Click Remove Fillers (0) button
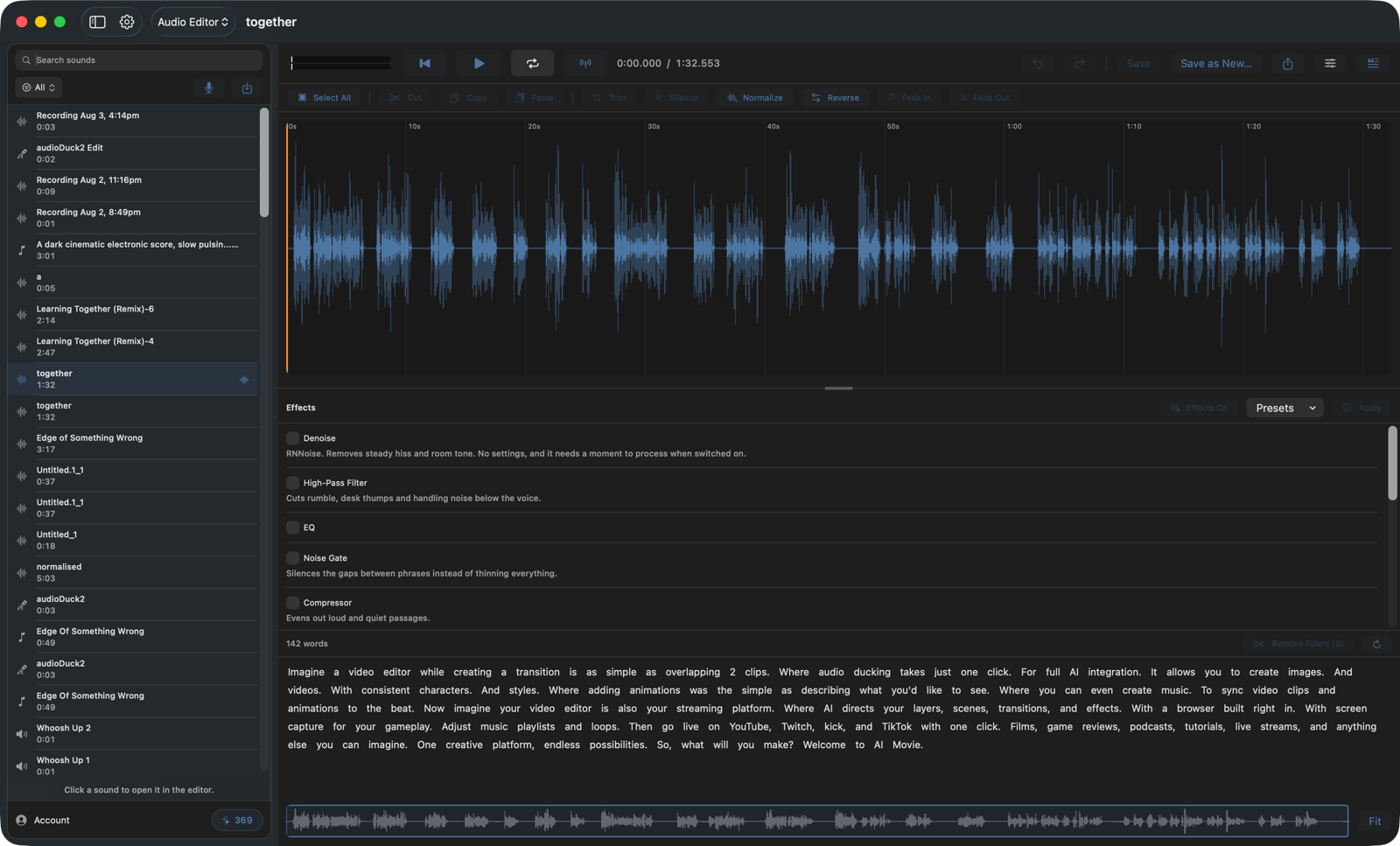The width and height of the screenshot is (1400, 846). coord(1298,644)
